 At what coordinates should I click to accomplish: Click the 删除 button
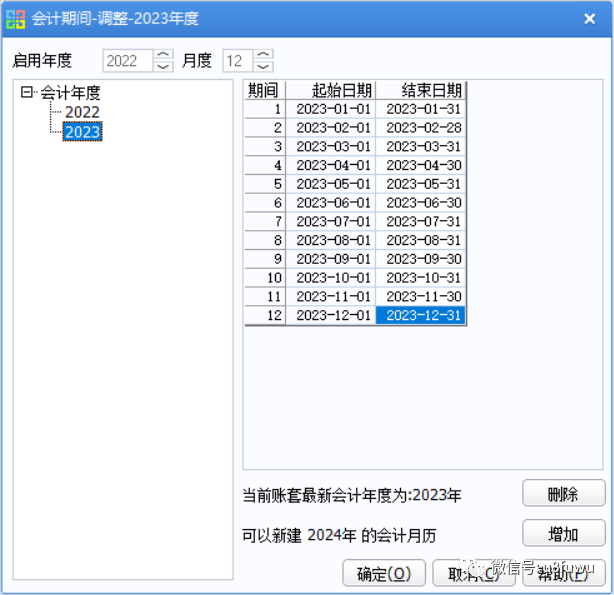(x=564, y=493)
